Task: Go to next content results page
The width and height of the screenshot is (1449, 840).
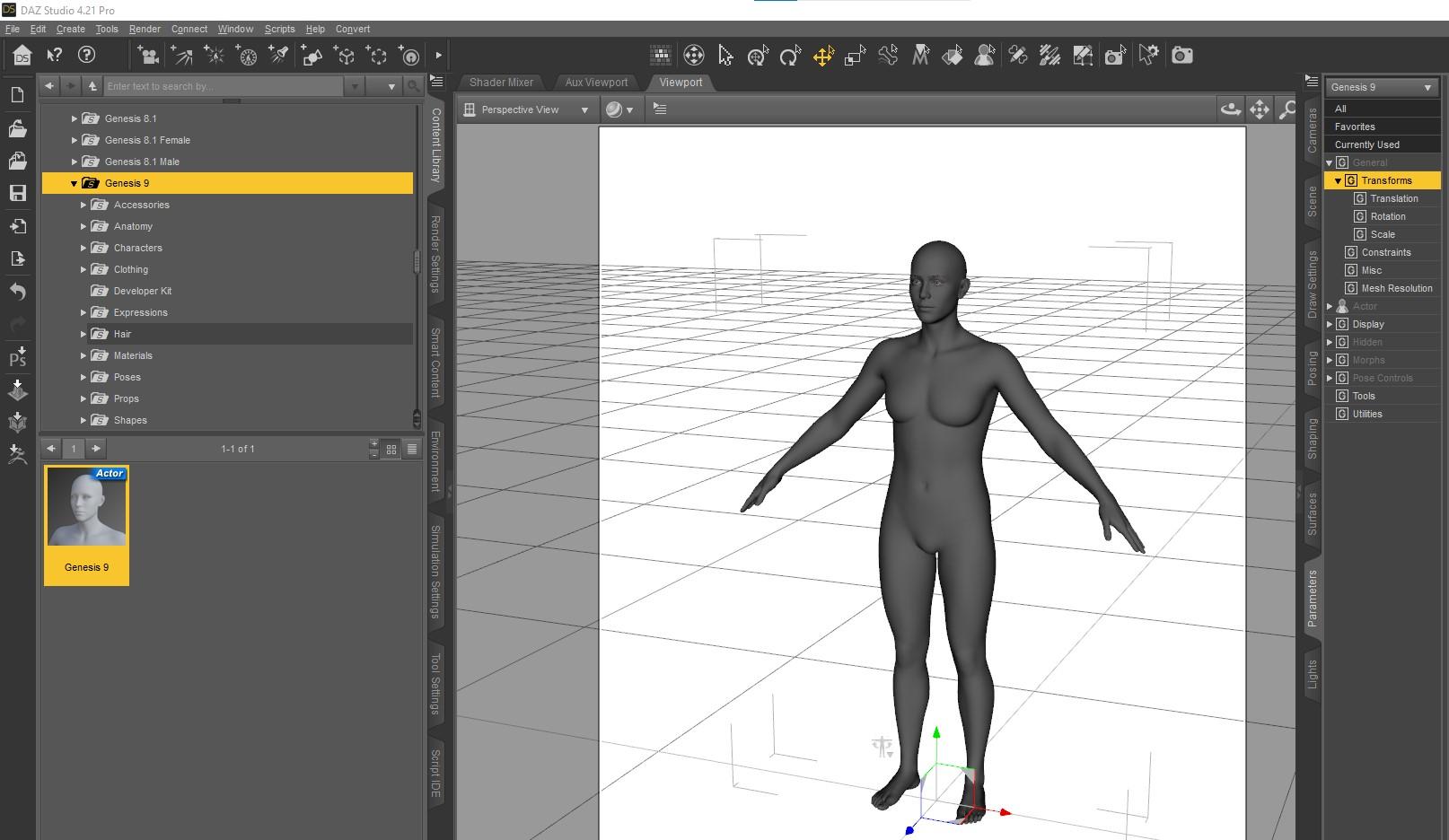Action: point(96,449)
